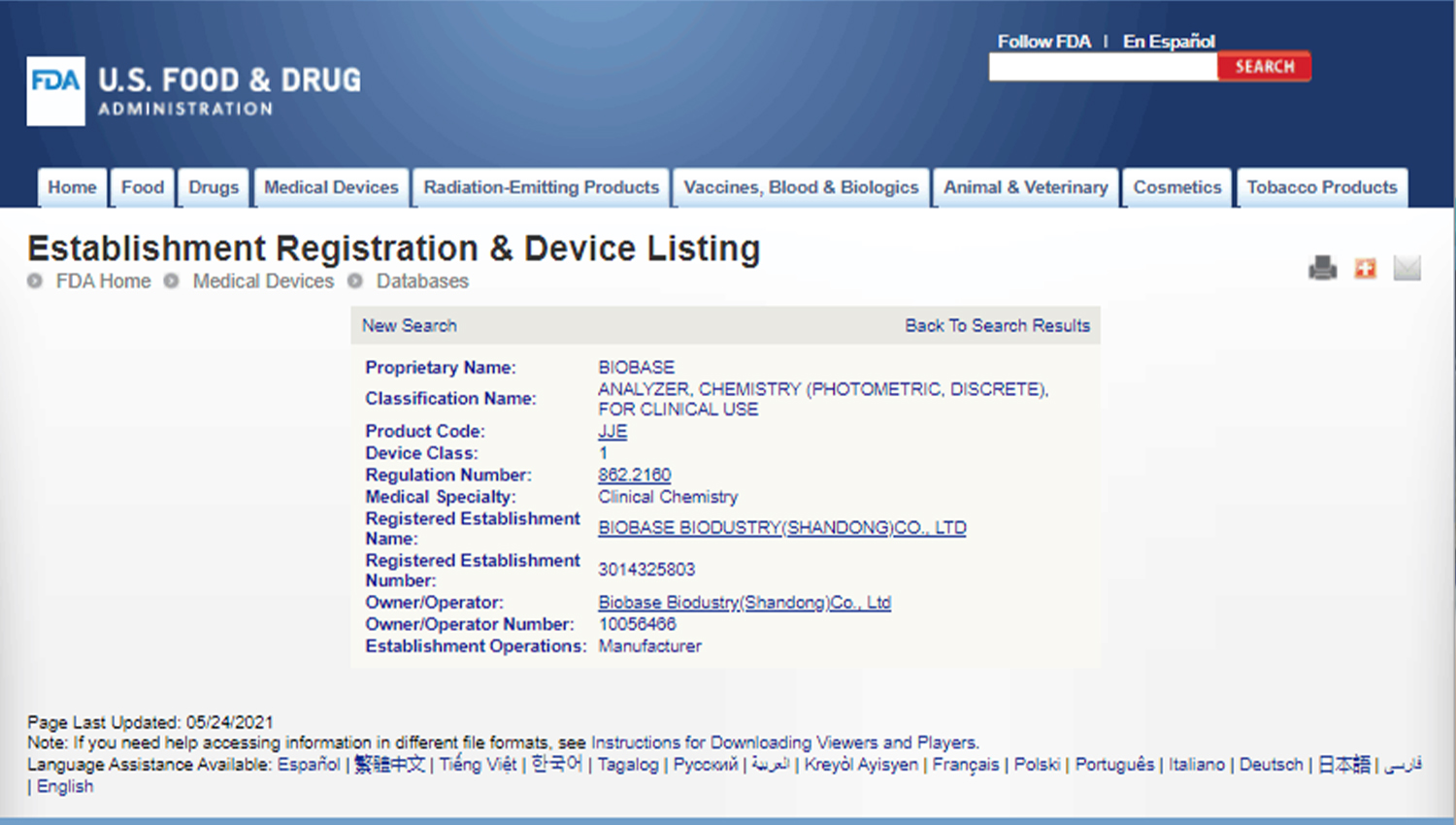The image size is (1456, 825).
Task: Select 한국어 language assistance
Action: click(x=556, y=764)
